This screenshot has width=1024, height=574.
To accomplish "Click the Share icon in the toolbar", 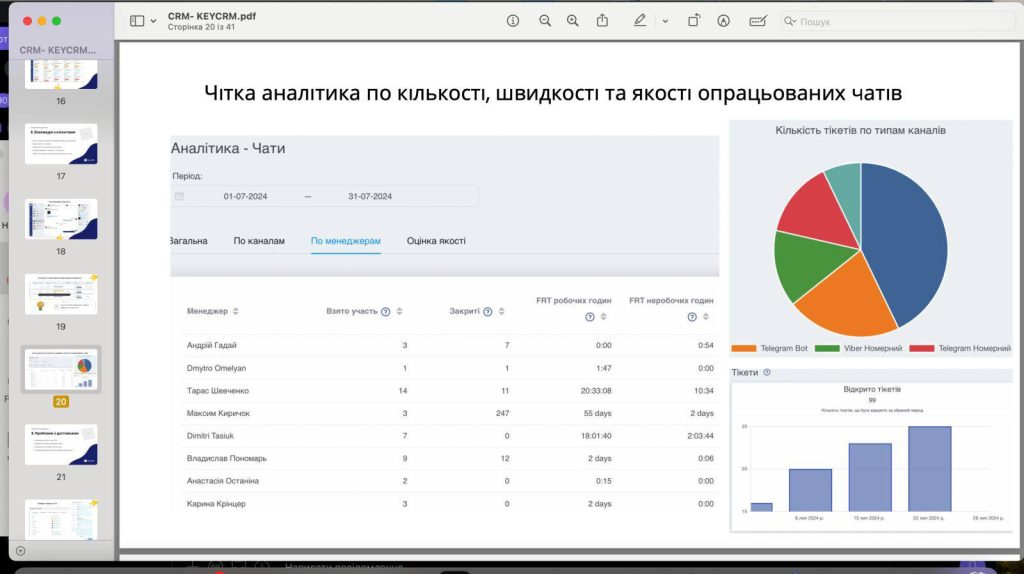I will (x=603, y=21).
